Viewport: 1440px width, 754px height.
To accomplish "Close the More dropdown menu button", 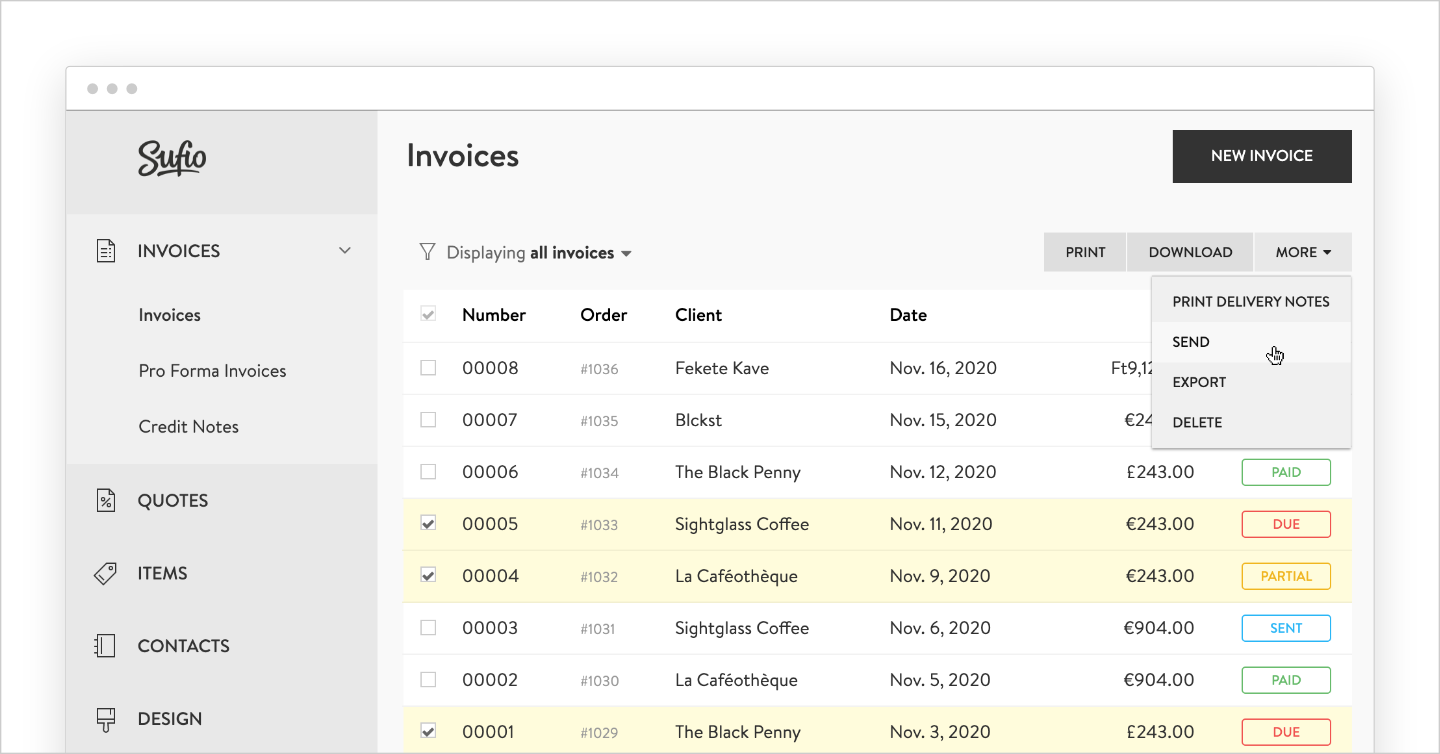I will click(1302, 252).
